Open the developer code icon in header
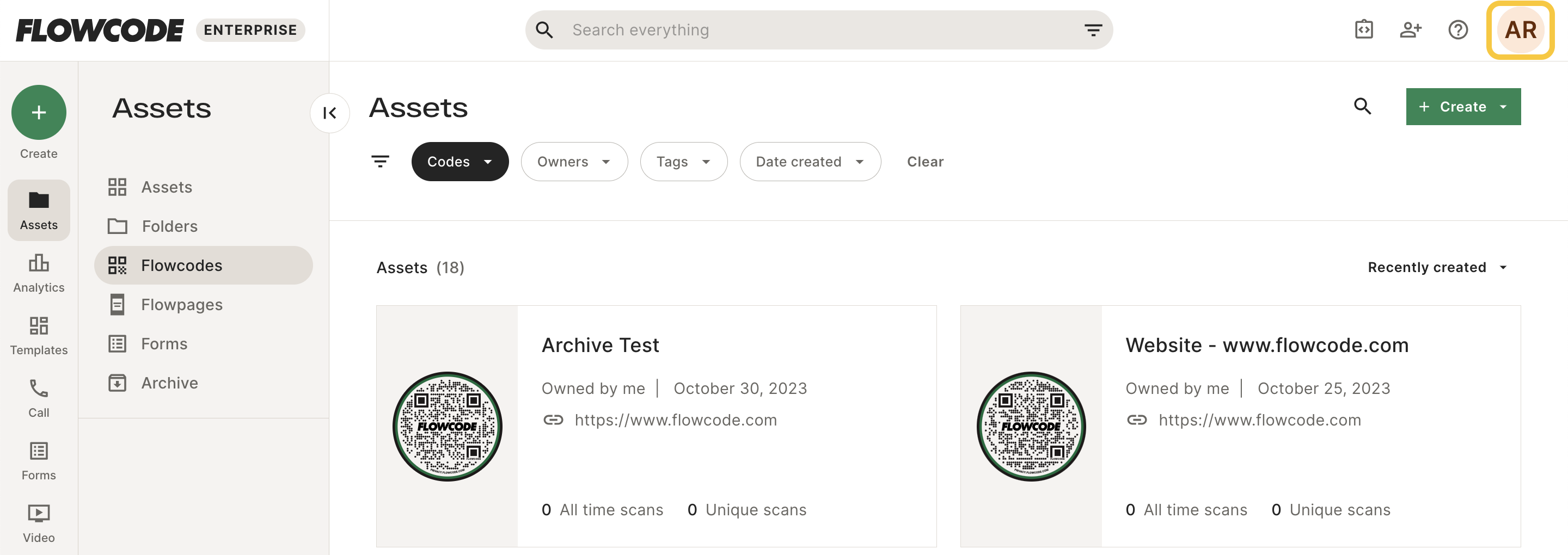This screenshot has width=1568, height=555. (x=1364, y=29)
